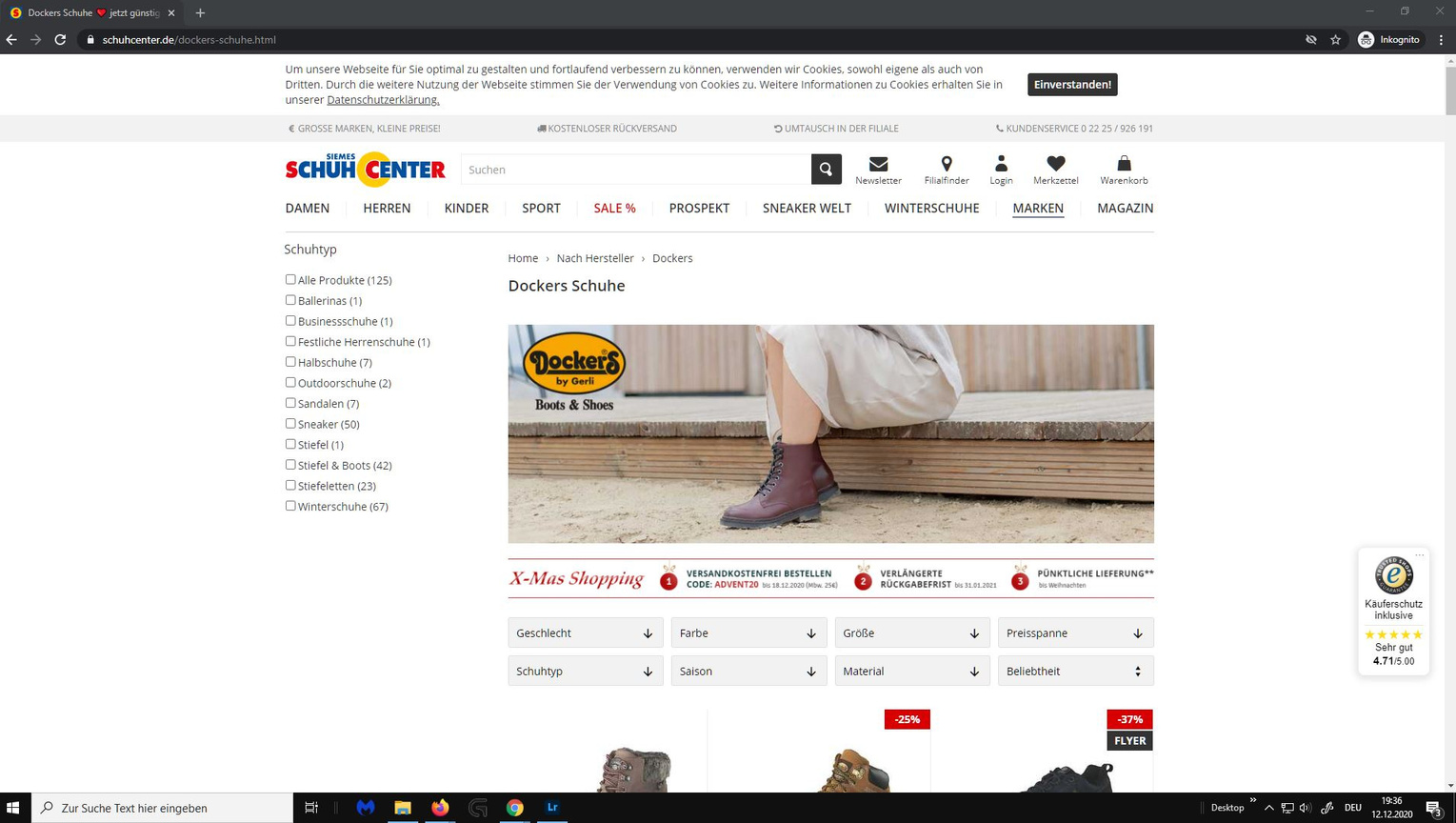The image size is (1456, 823).
Task: Expand the Geschlecht dropdown
Action: click(x=586, y=633)
